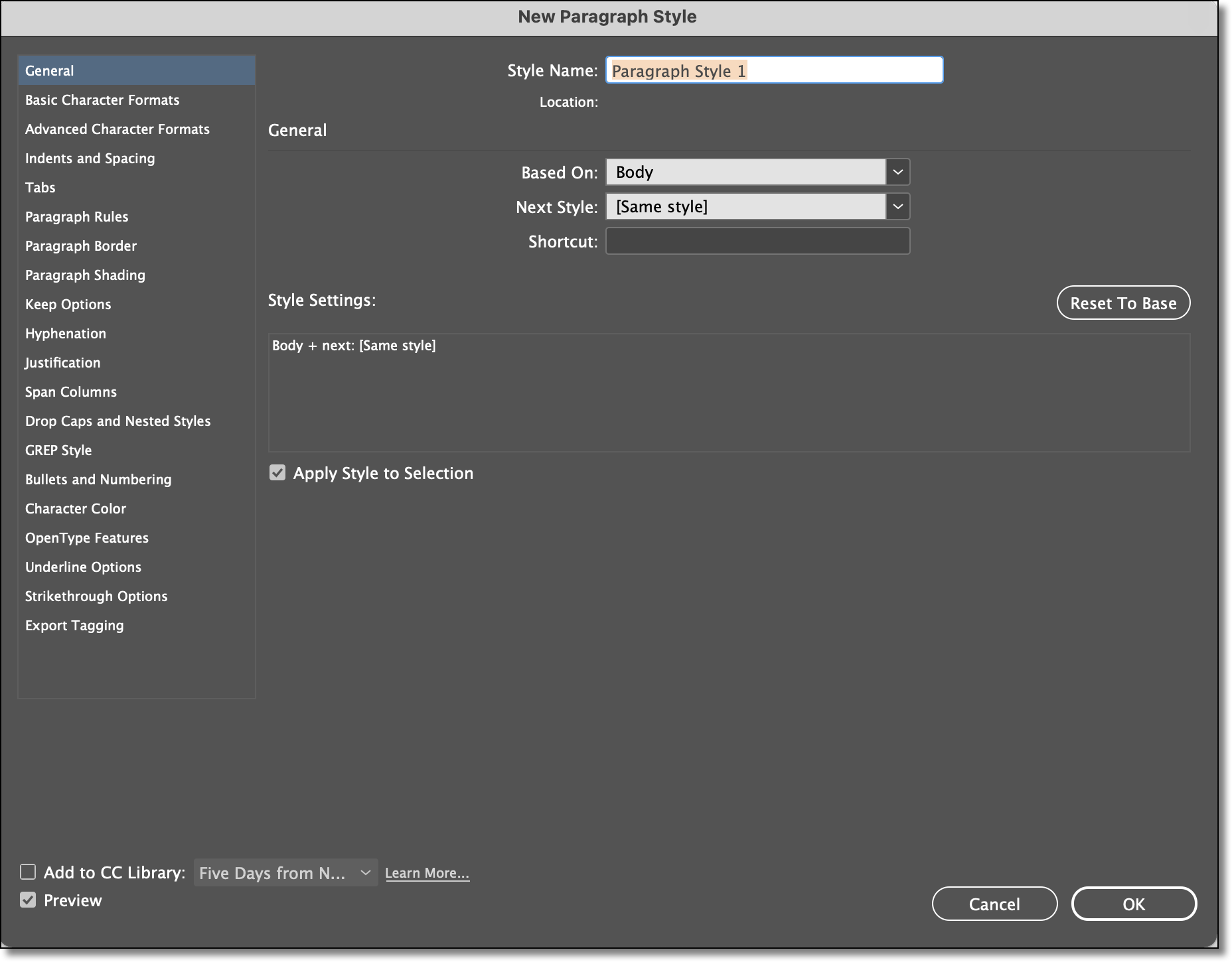This screenshot has height=962, width=1232.
Task: Open the Advanced Character Formats settings
Action: click(117, 129)
